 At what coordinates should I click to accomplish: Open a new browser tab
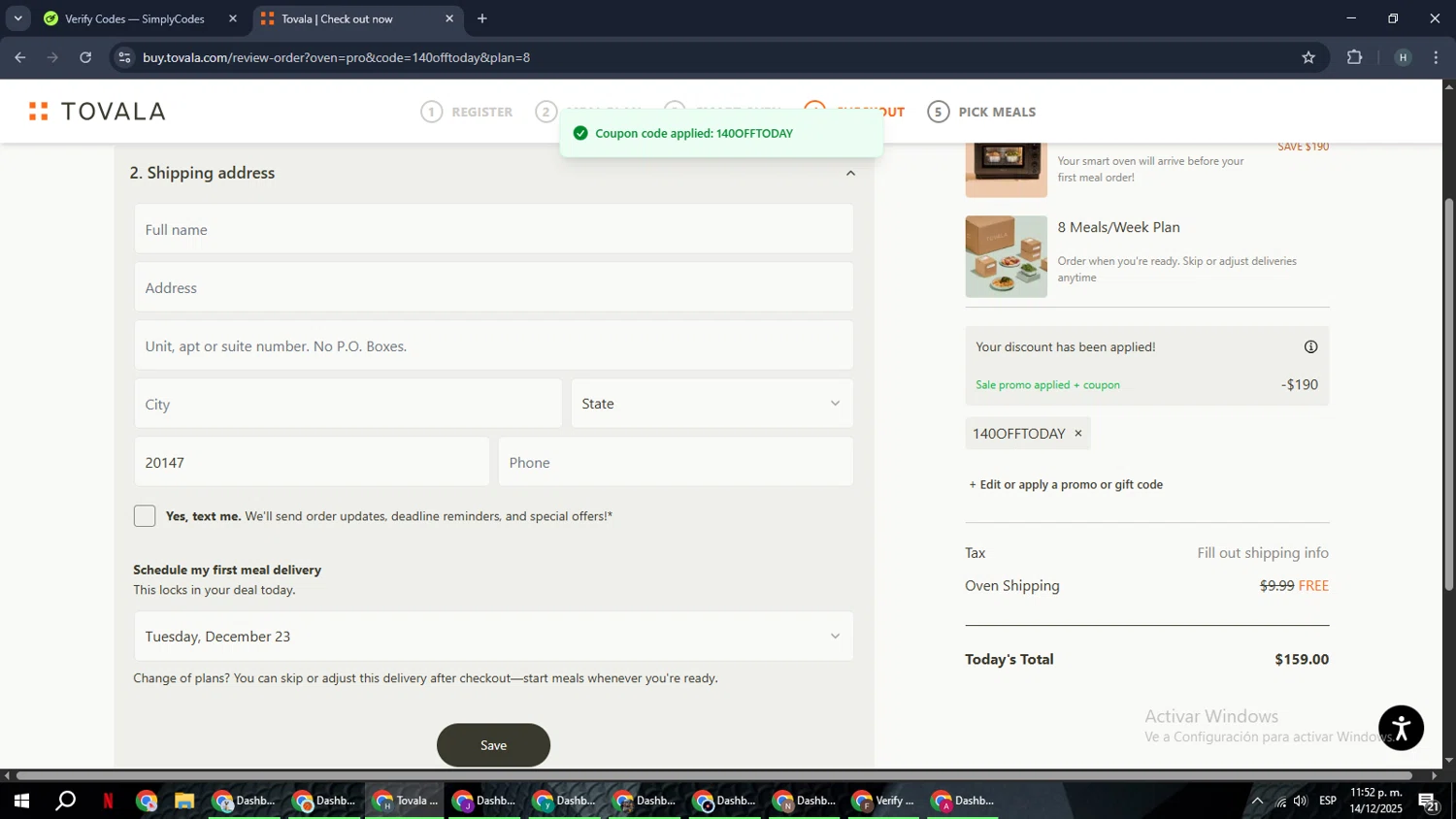click(482, 18)
